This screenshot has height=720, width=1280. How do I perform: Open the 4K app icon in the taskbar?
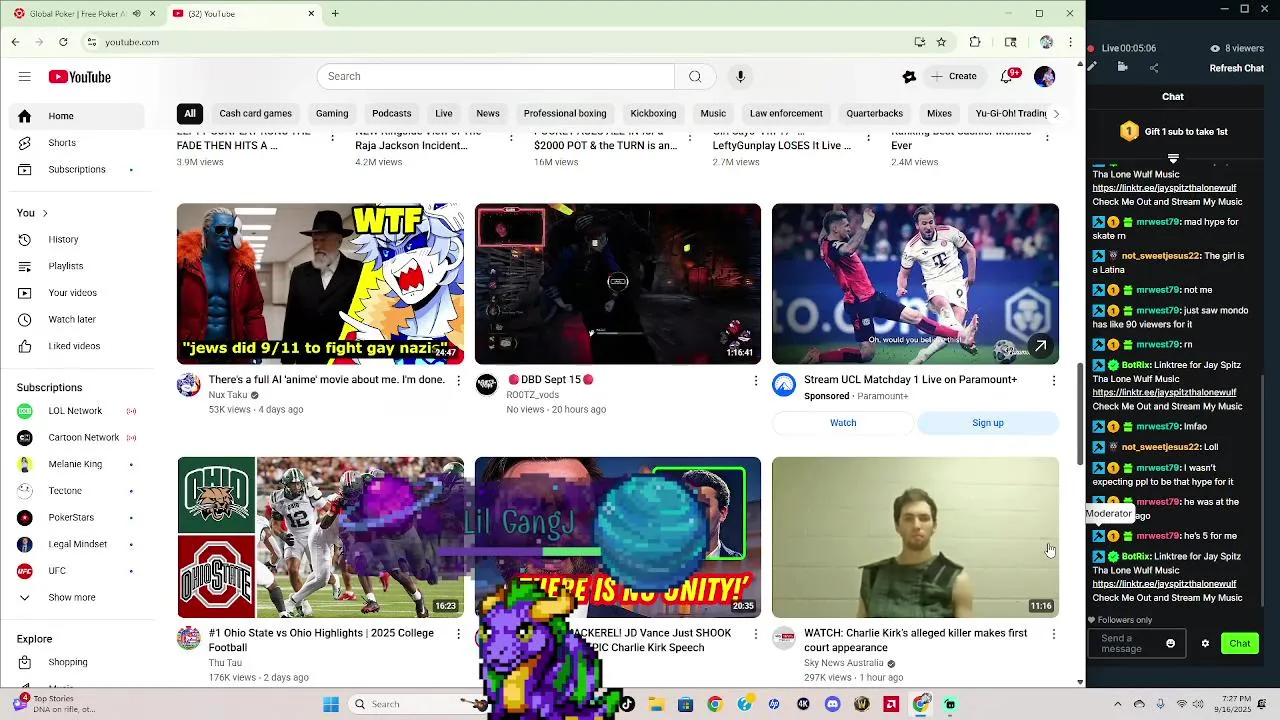(803, 704)
